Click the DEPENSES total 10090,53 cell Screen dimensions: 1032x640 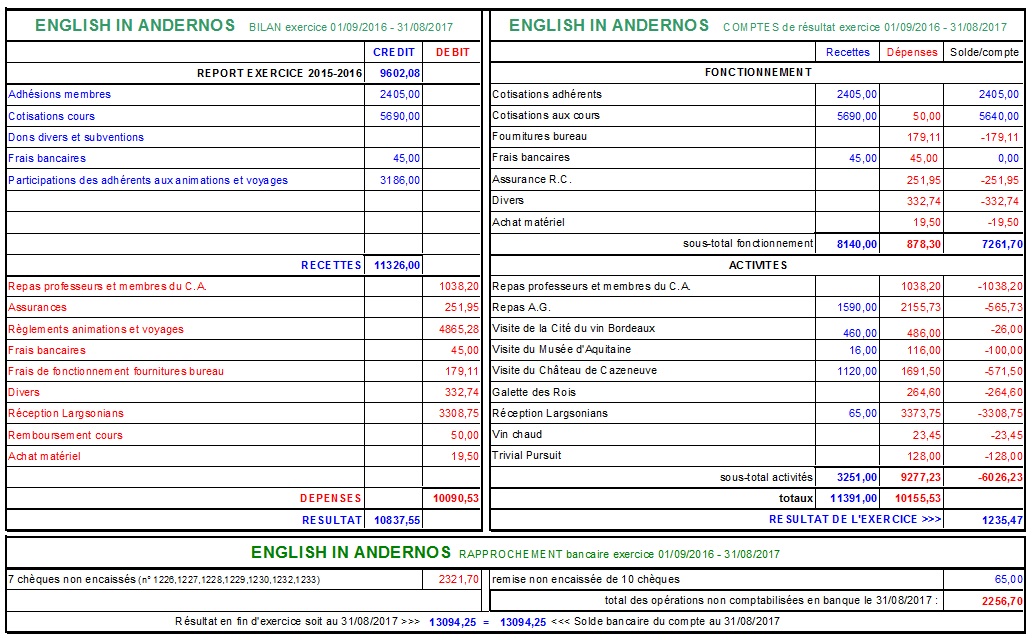(455, 497)
